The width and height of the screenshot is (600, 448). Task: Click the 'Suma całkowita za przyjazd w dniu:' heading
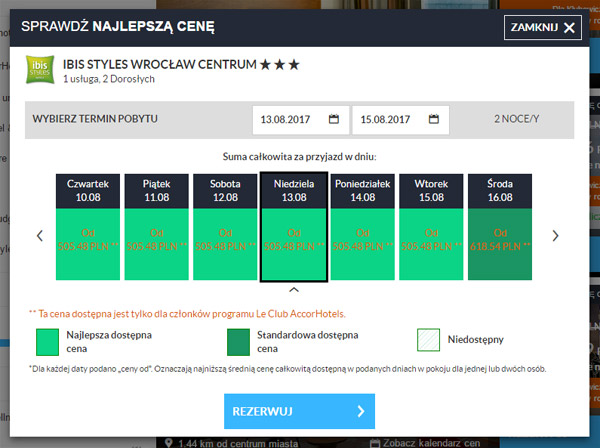pos(300,156)
